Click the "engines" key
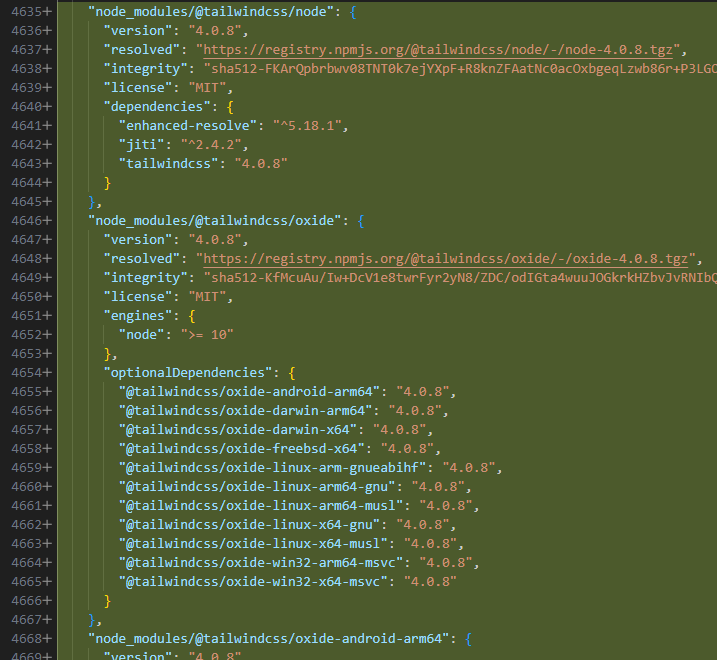717x660 pixels. coord(138,316)
